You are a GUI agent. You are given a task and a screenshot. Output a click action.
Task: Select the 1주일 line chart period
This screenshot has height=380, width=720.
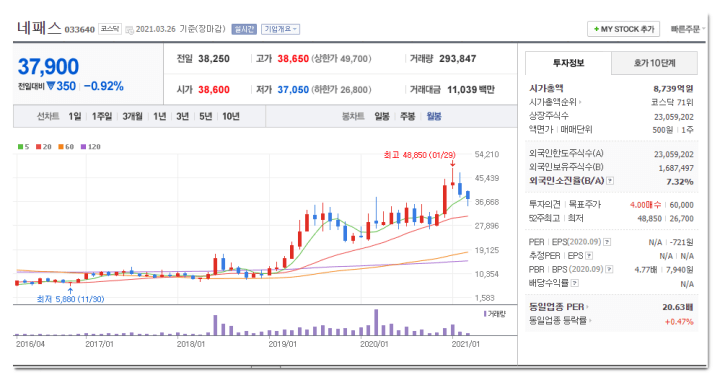[102, 117]
